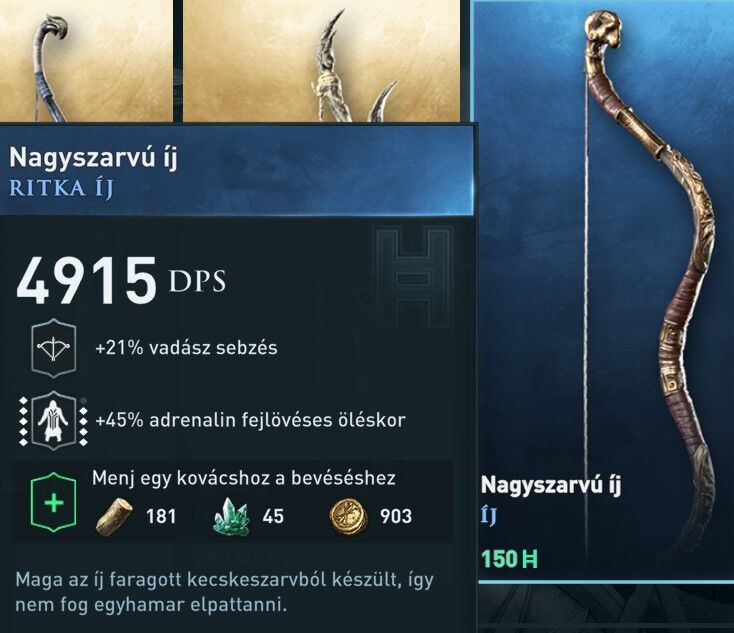734x633 pixels.
Task: Select the top-left bow thumbnail
Action: point(86,60)
